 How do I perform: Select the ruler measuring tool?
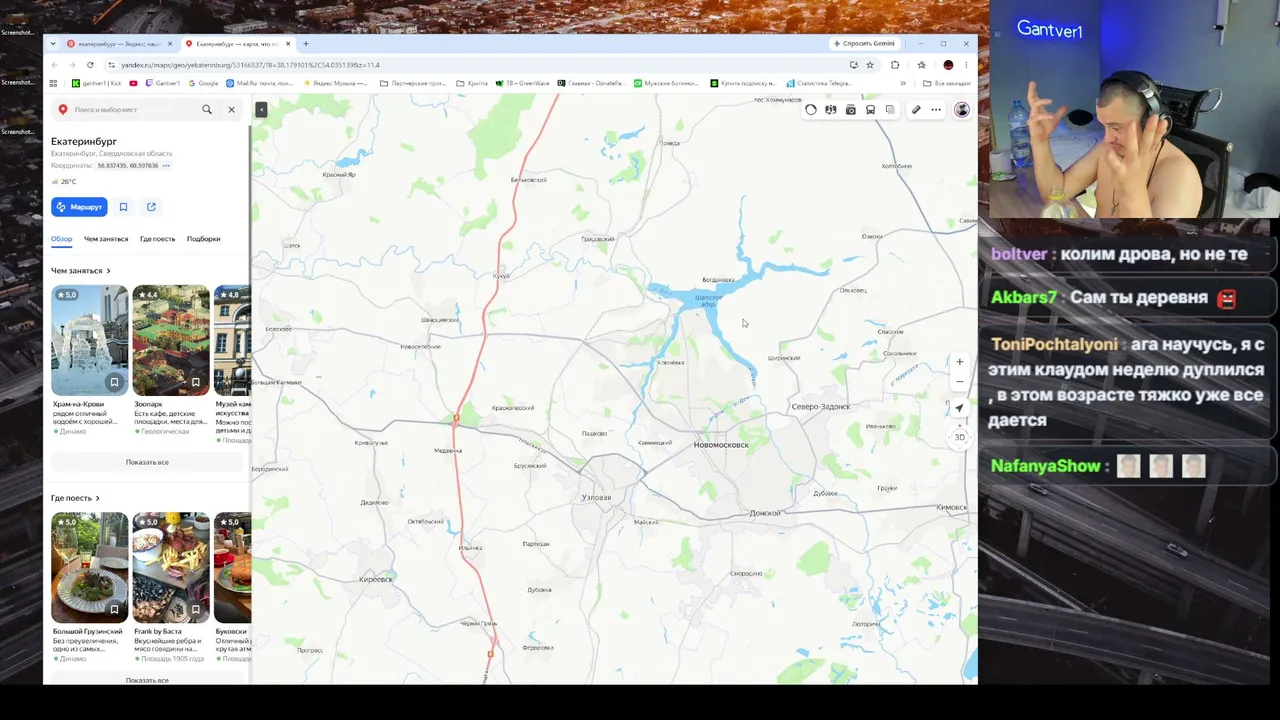pos(916,110)
